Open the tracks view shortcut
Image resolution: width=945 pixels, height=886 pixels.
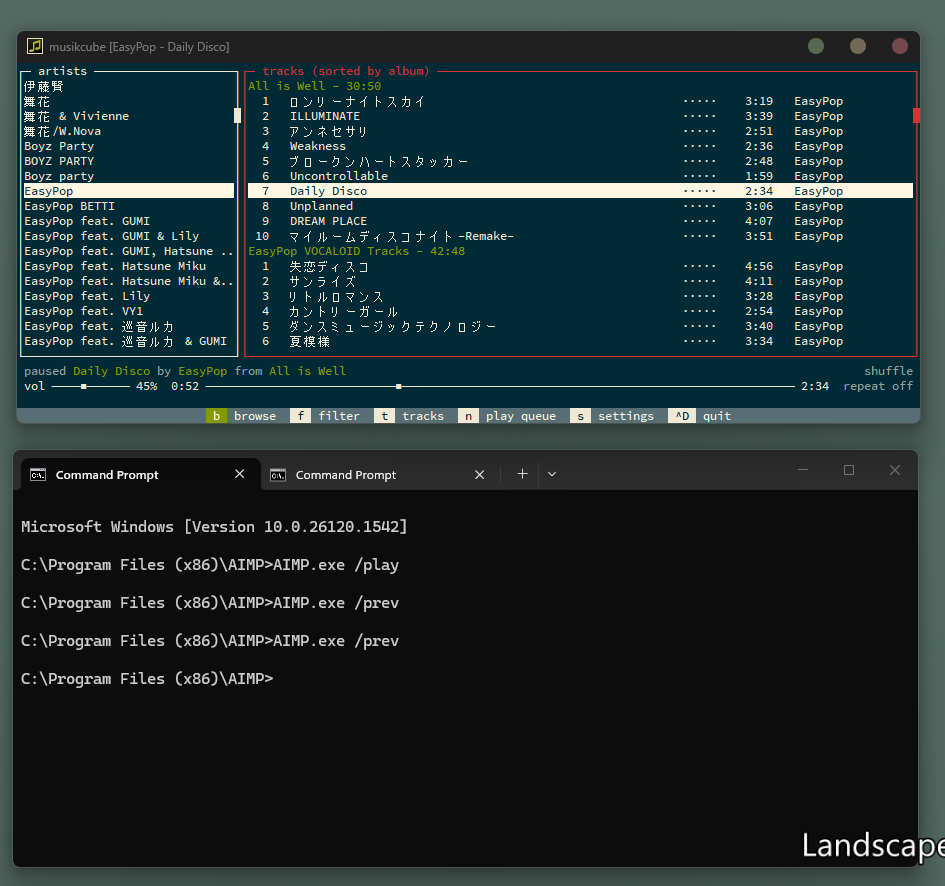click(409, 416)
